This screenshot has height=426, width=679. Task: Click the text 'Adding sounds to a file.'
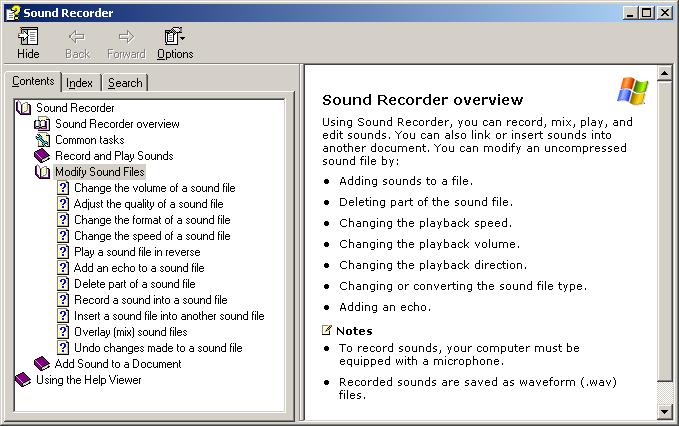pos(406,181)
